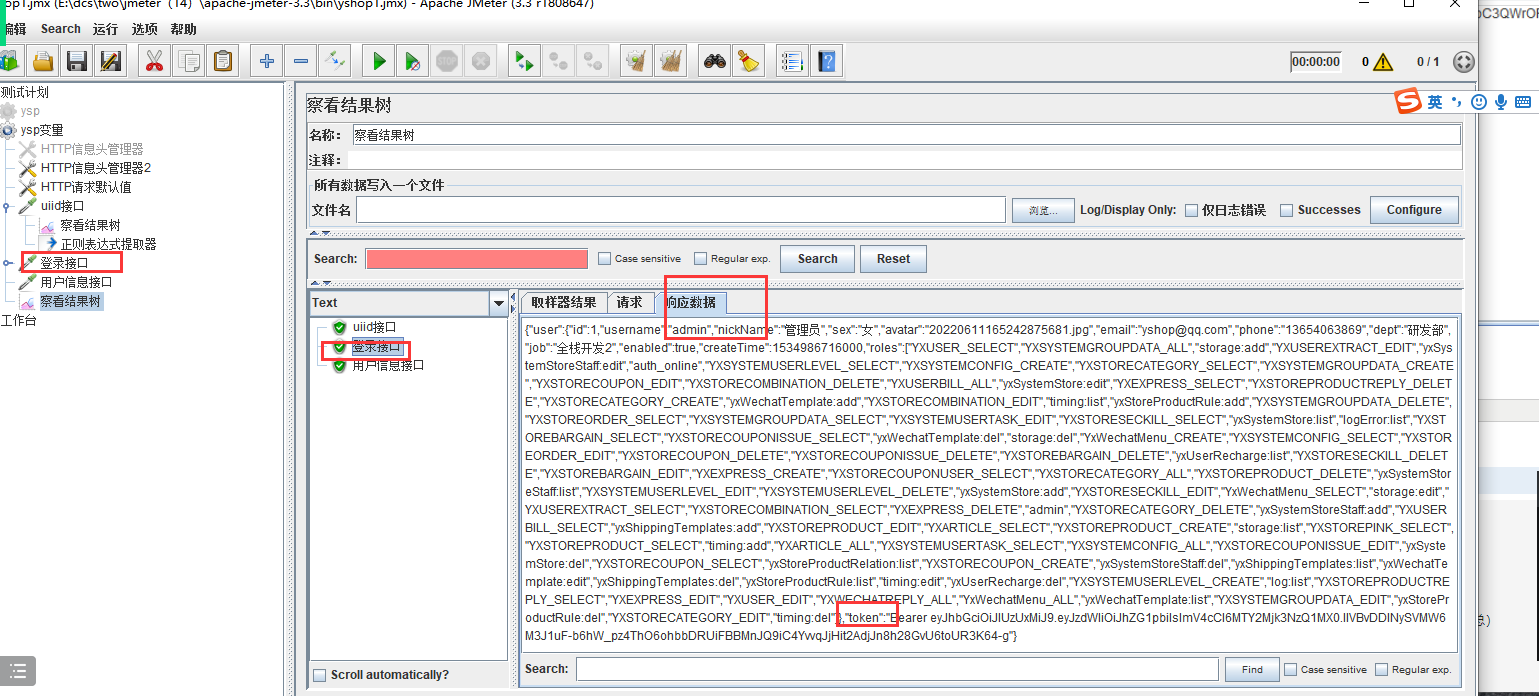This screenshot has height=696, width=1539.
Task: Reset search with yellow broom icon
Action: (x=748, y=62)
